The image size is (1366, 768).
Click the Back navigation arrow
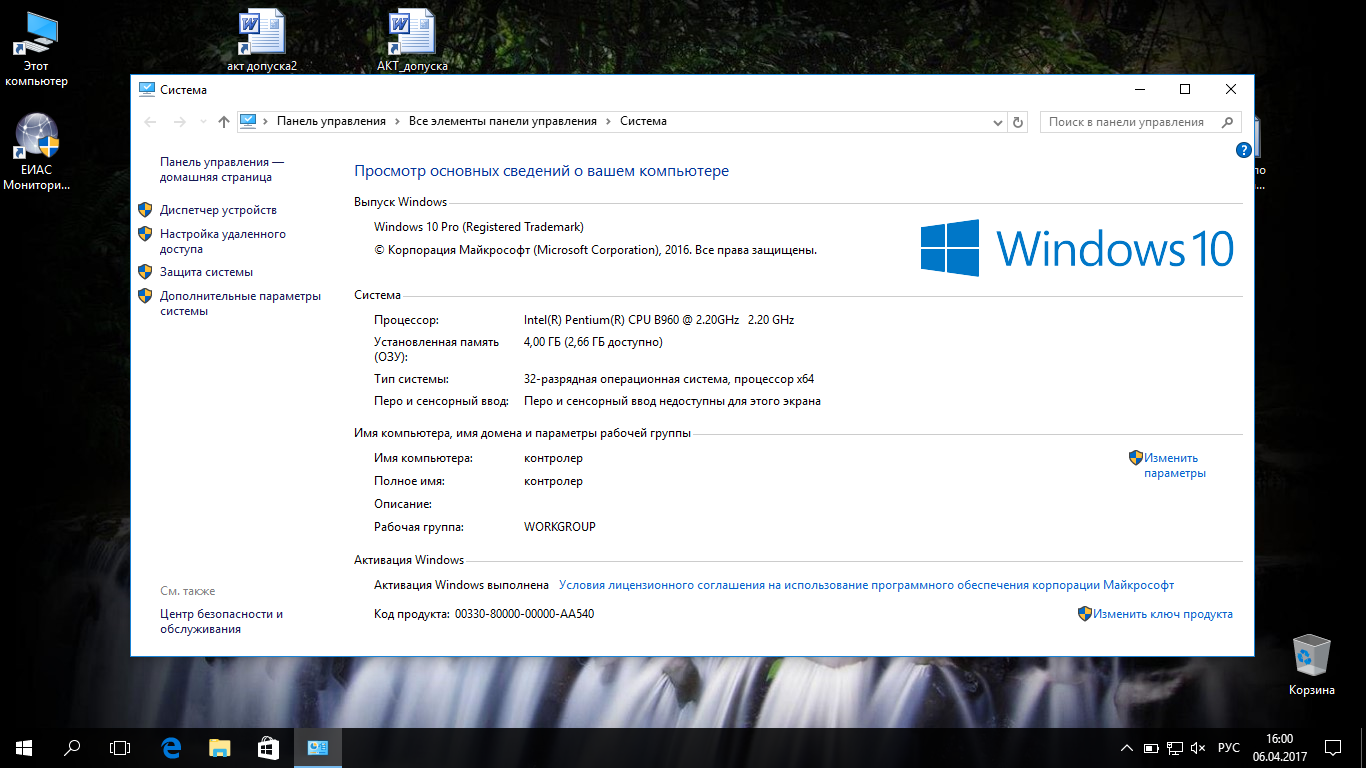[151, 121]
